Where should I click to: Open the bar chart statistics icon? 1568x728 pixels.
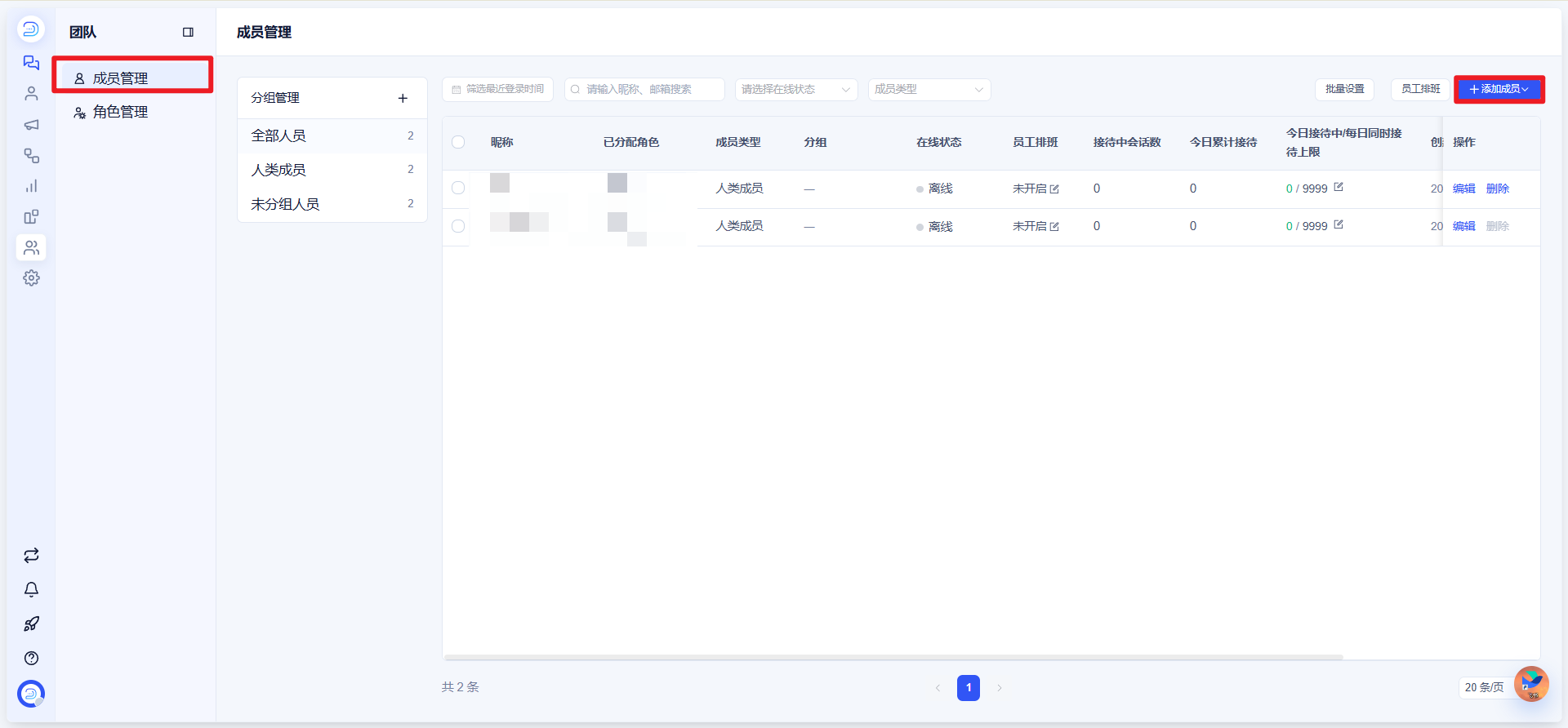coord(31,186)
